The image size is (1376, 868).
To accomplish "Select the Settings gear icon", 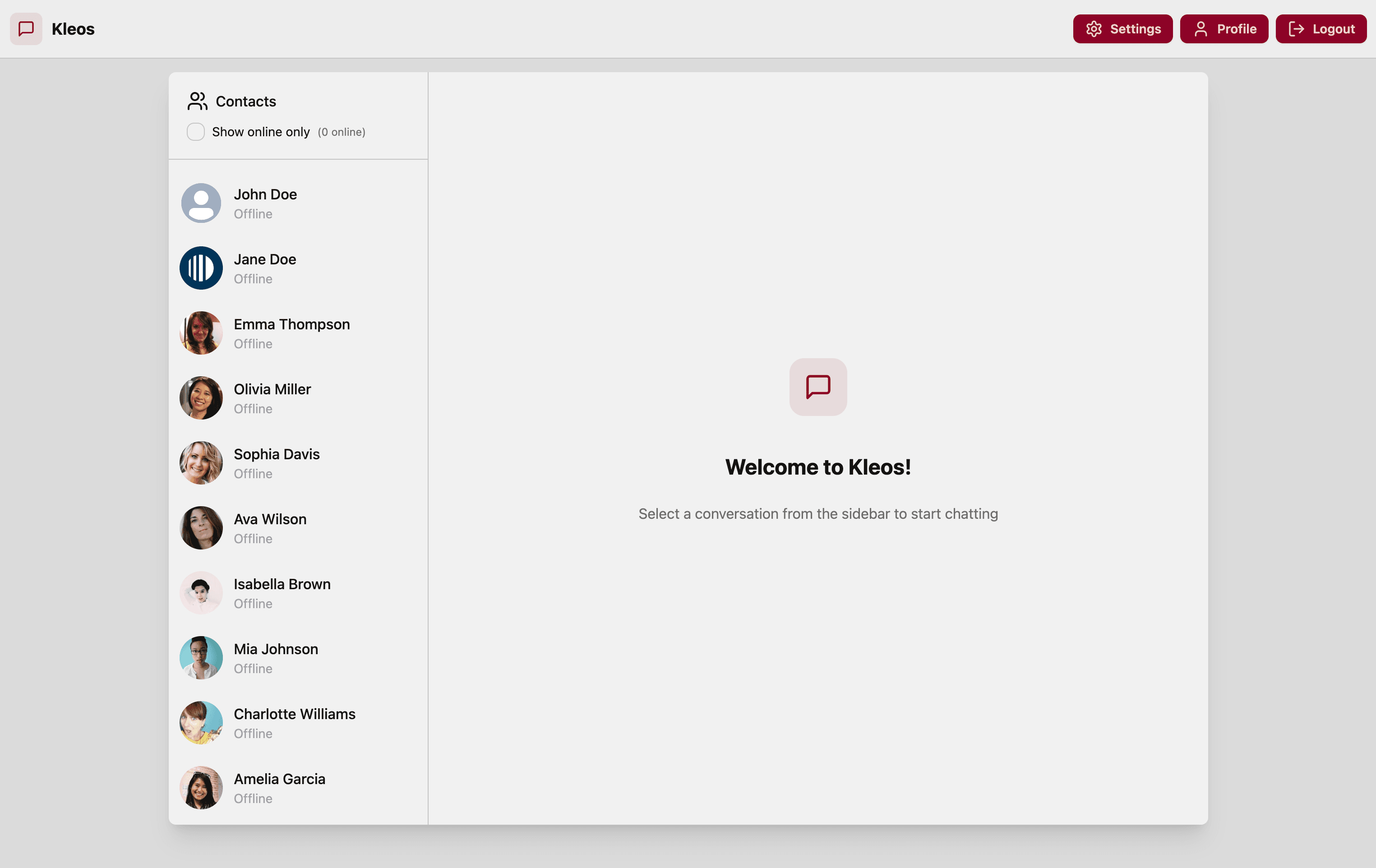I will pos(1094,28).
